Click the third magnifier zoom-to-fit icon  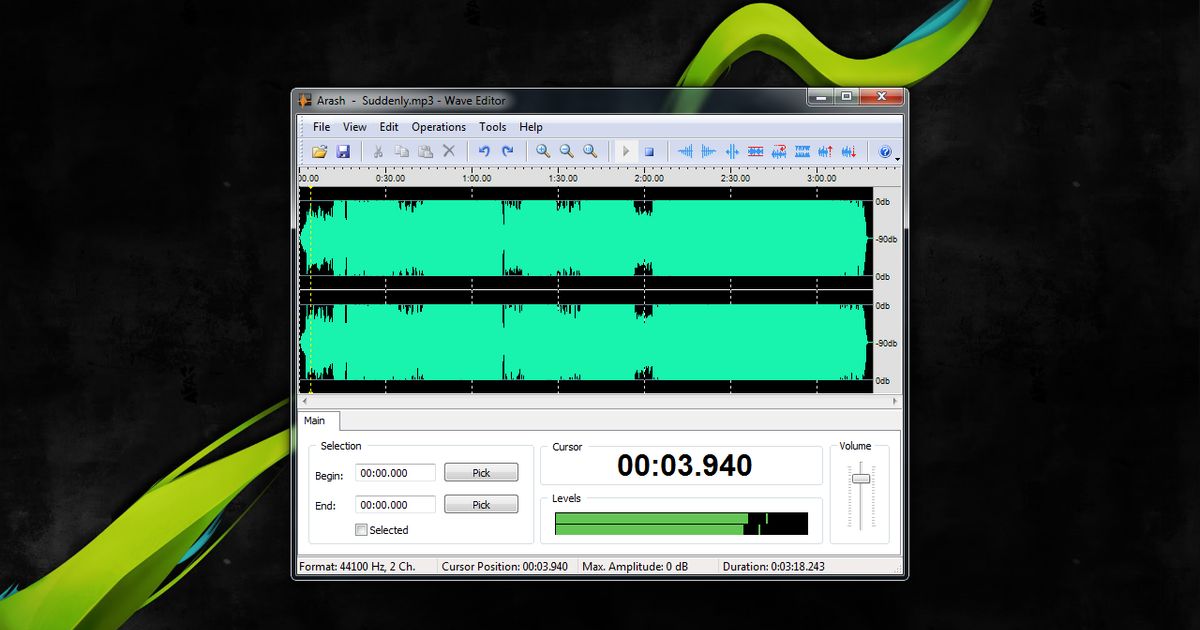590,151
